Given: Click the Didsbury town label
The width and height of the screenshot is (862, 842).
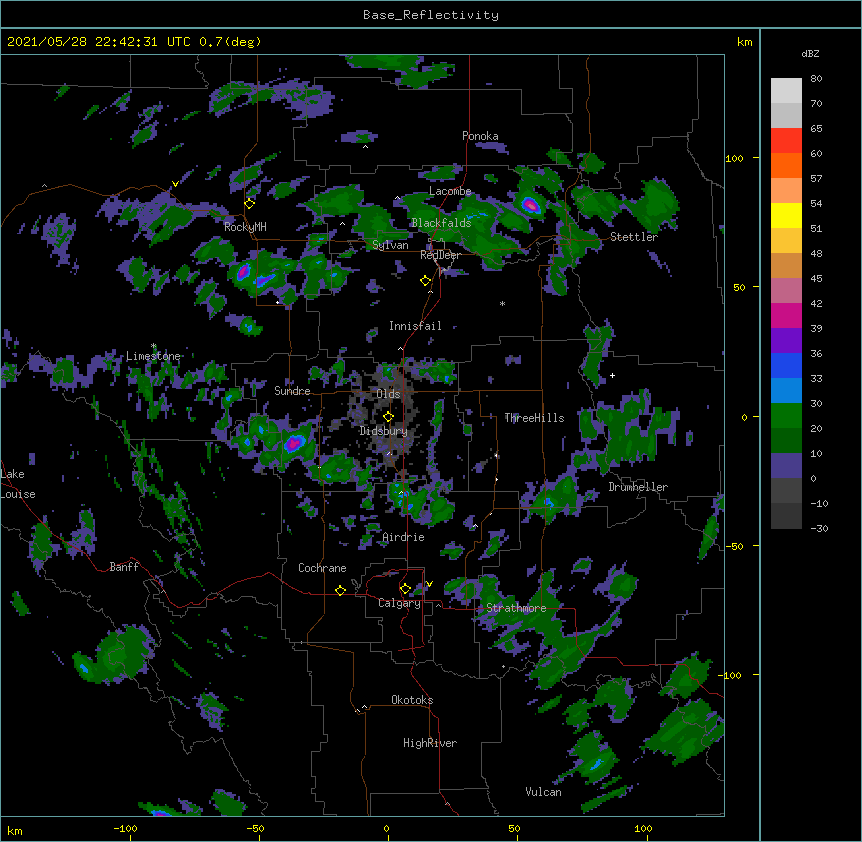Looking at the screenshot, I should (x=384, y=431).
